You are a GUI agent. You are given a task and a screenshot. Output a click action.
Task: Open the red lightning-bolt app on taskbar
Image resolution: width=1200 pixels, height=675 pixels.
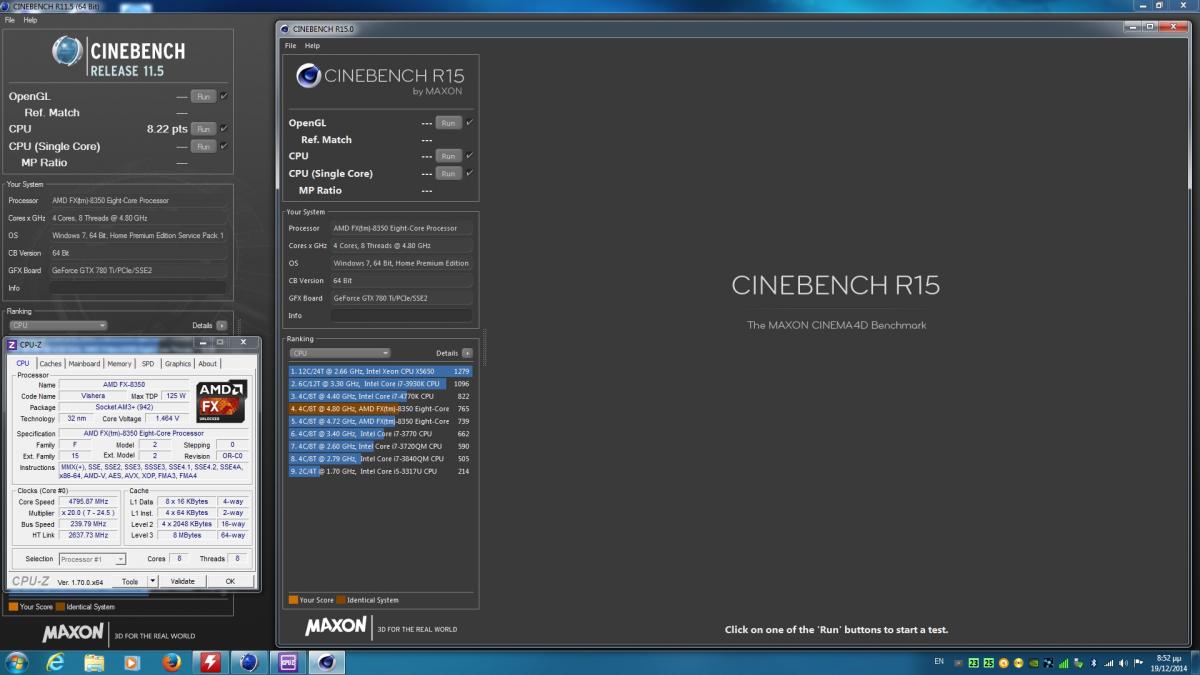coord(210,662)
